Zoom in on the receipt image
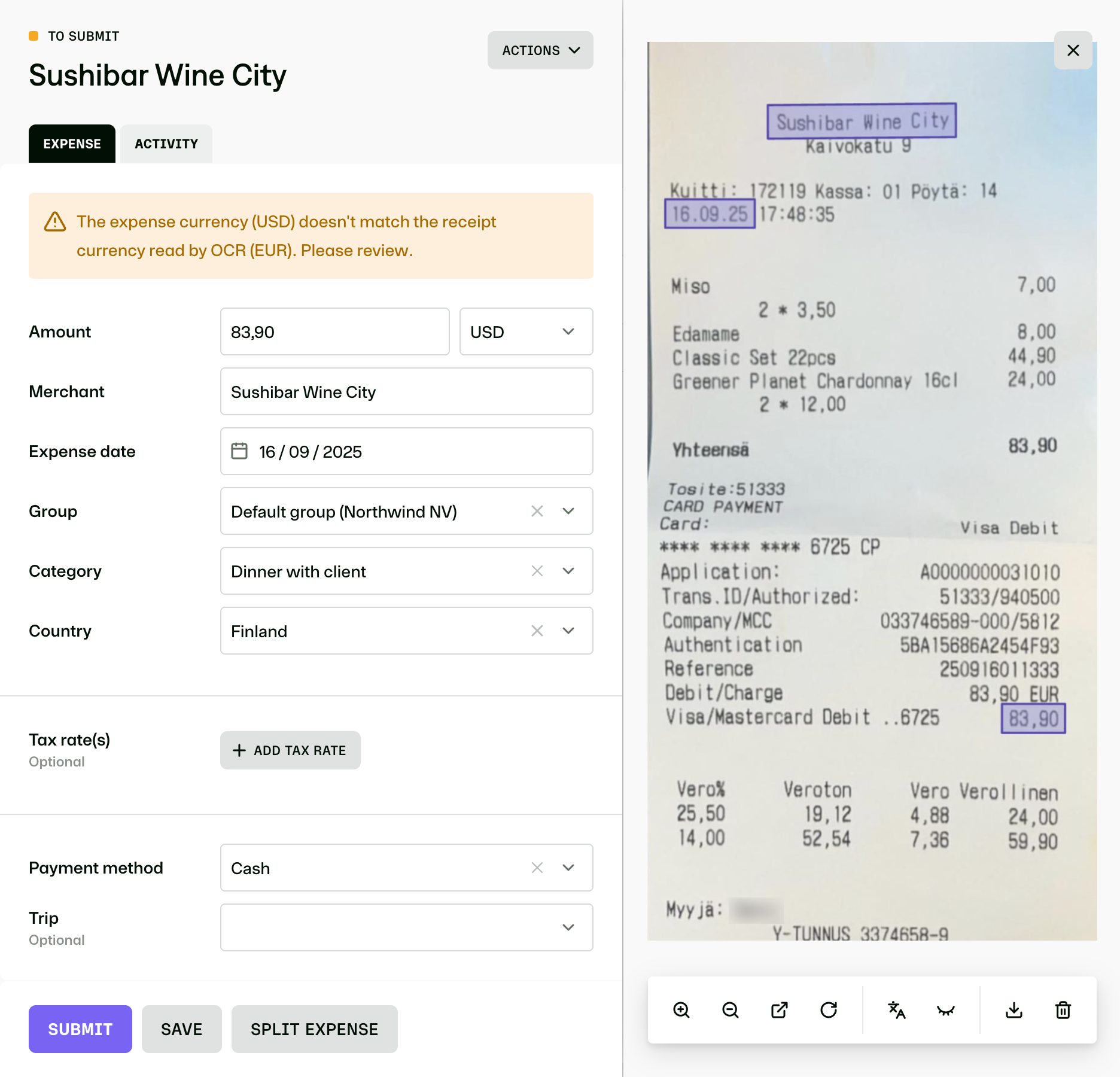This screenshot has width=1120, height=1077. click(x=681, y=1010)
